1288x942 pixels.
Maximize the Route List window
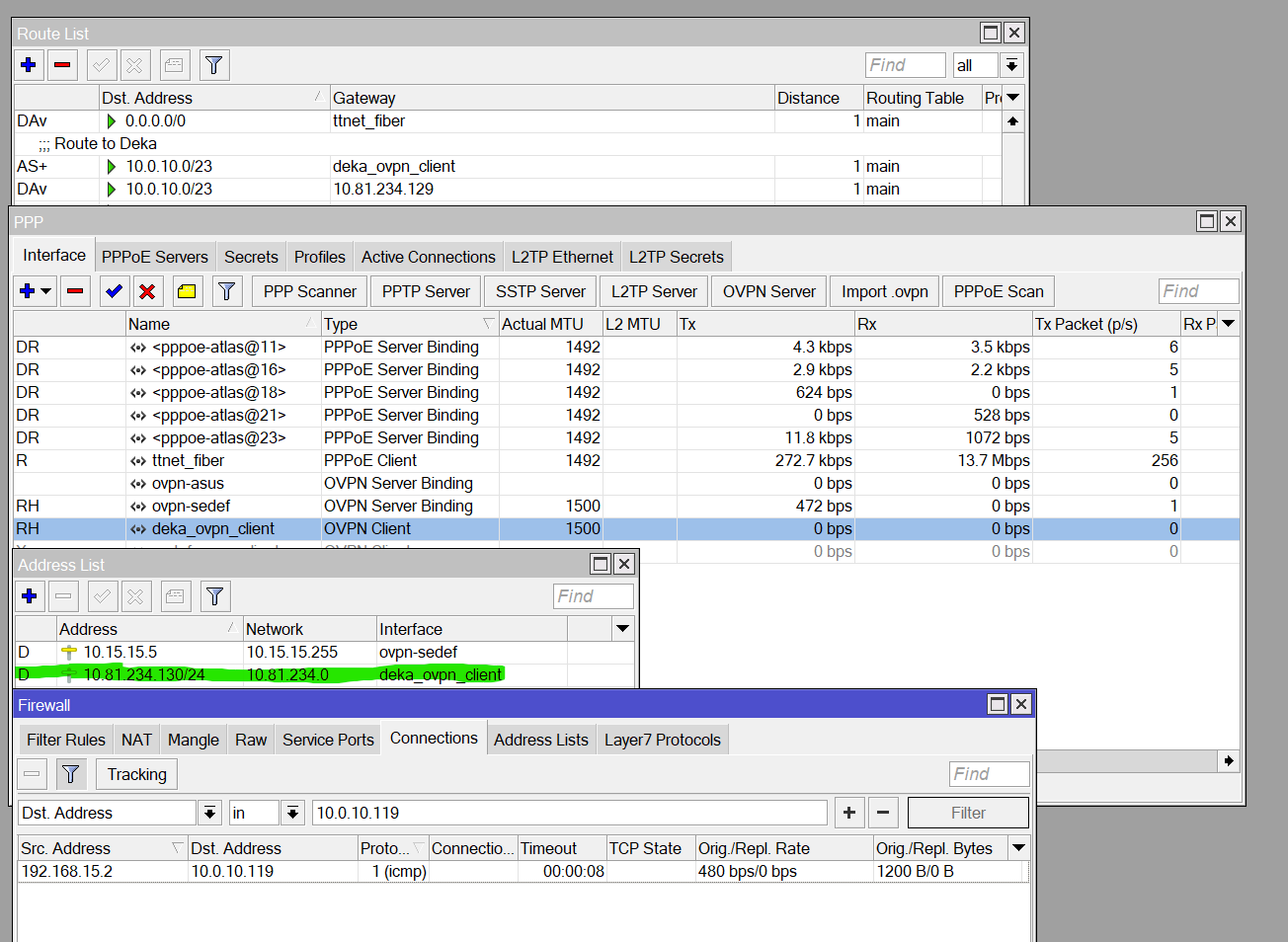pos(991,33)
